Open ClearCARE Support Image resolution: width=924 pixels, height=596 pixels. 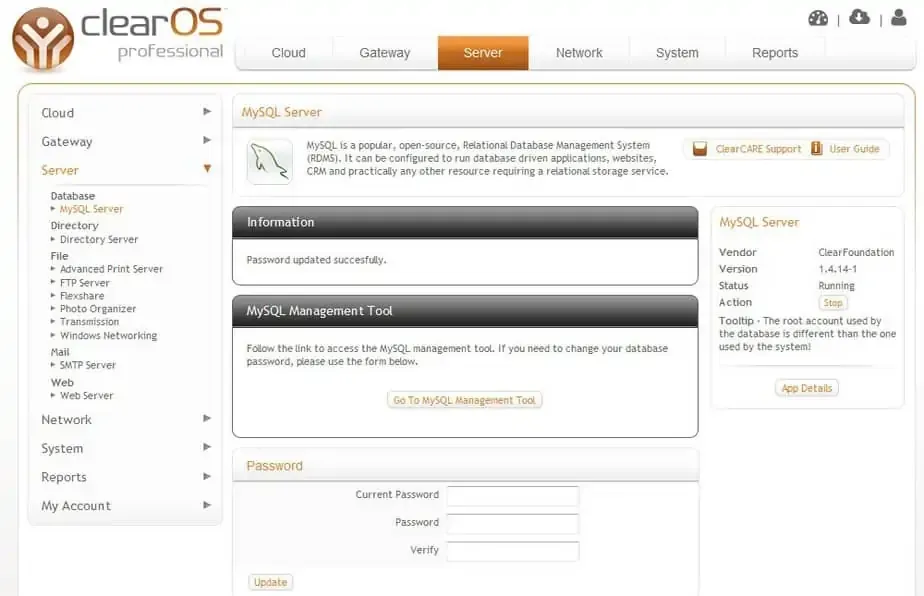[x=748, y=149]
